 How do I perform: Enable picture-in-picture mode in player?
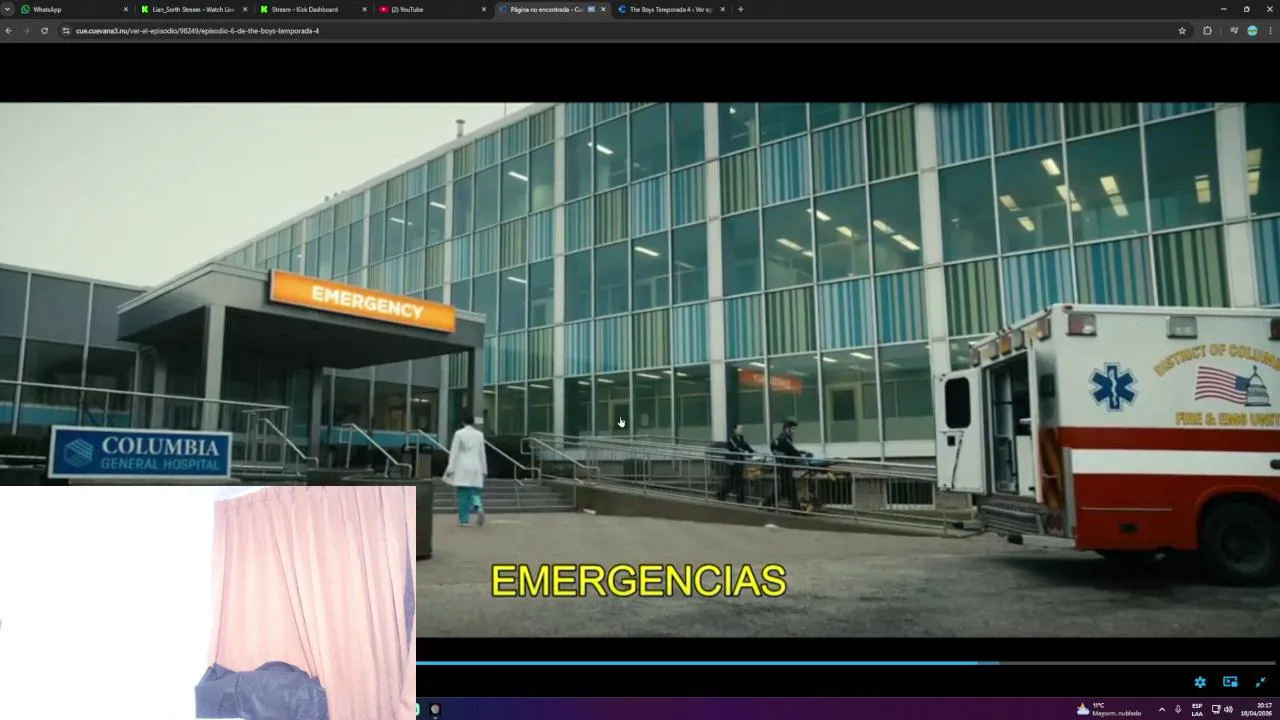(x=1230, y=682)
